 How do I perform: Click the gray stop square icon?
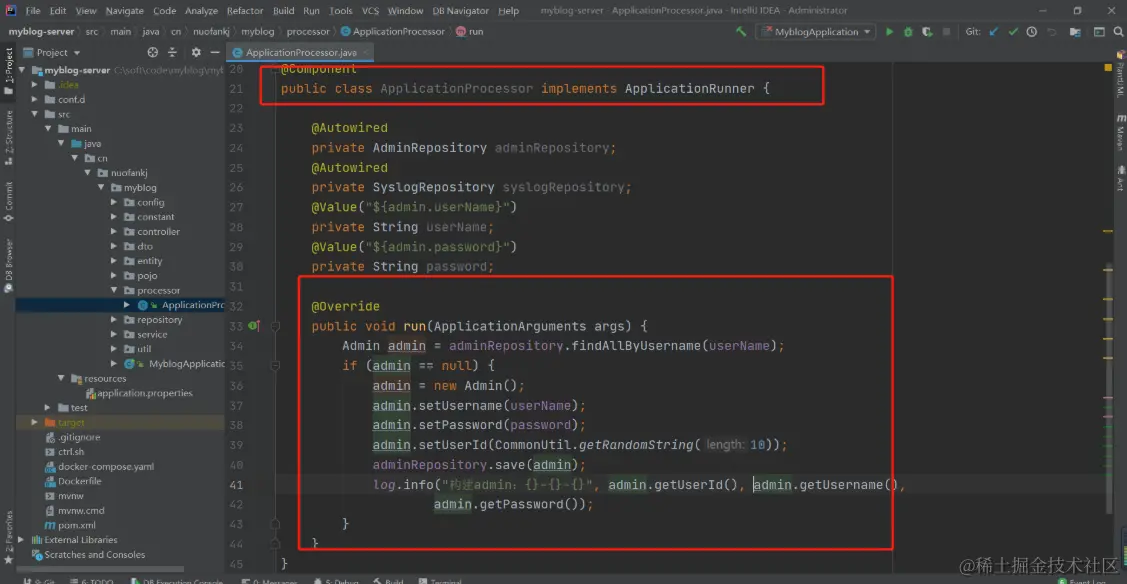pyautogui.click(x=946, y=32)
